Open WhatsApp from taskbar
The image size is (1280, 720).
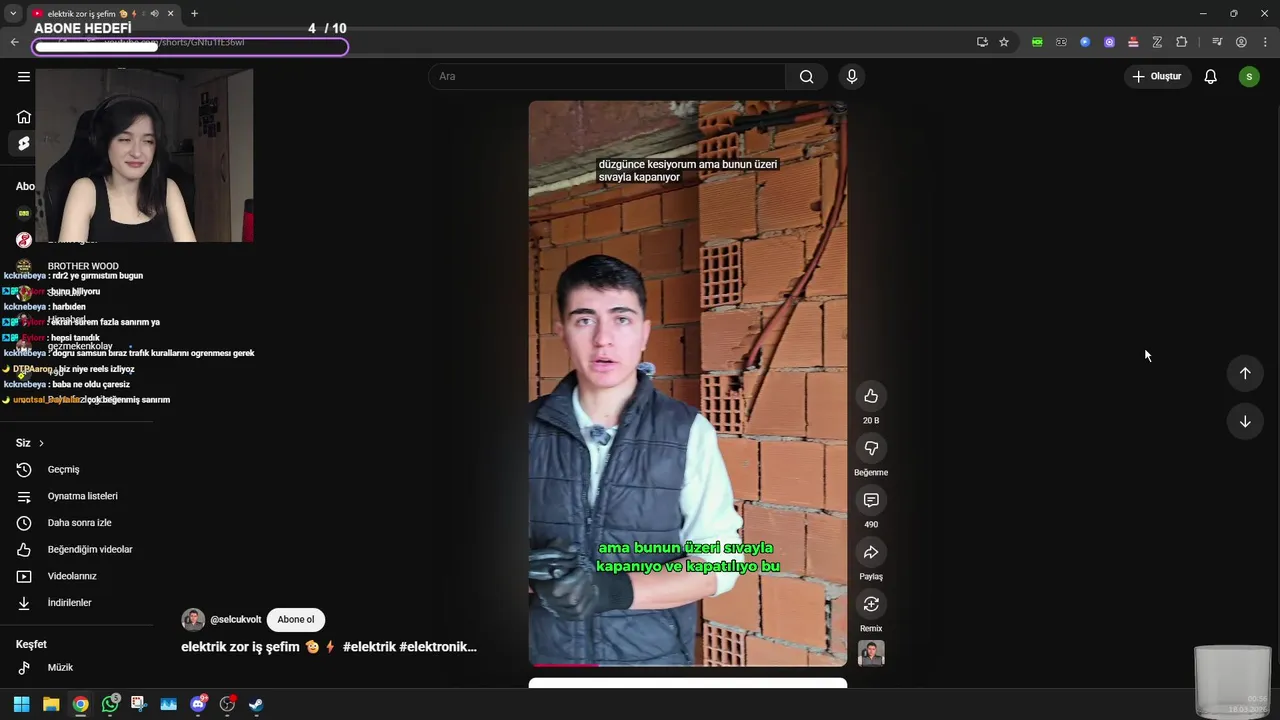(110, 704)
